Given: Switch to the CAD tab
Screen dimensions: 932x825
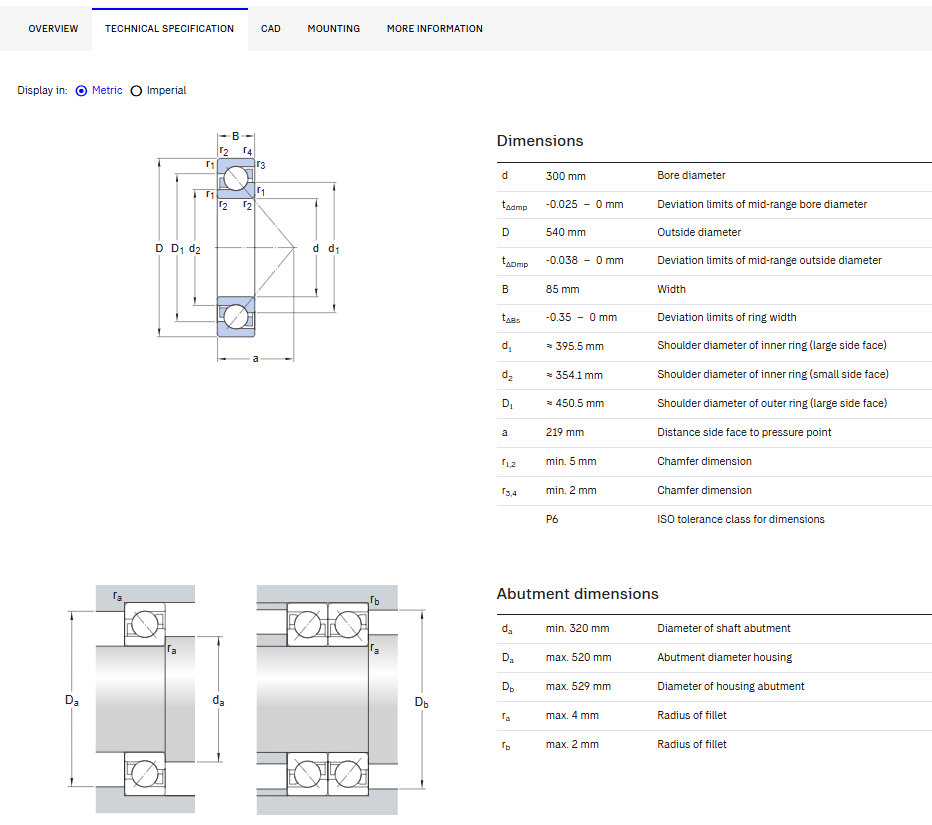Looking at the screenshot, I should [x=270, y=29].
